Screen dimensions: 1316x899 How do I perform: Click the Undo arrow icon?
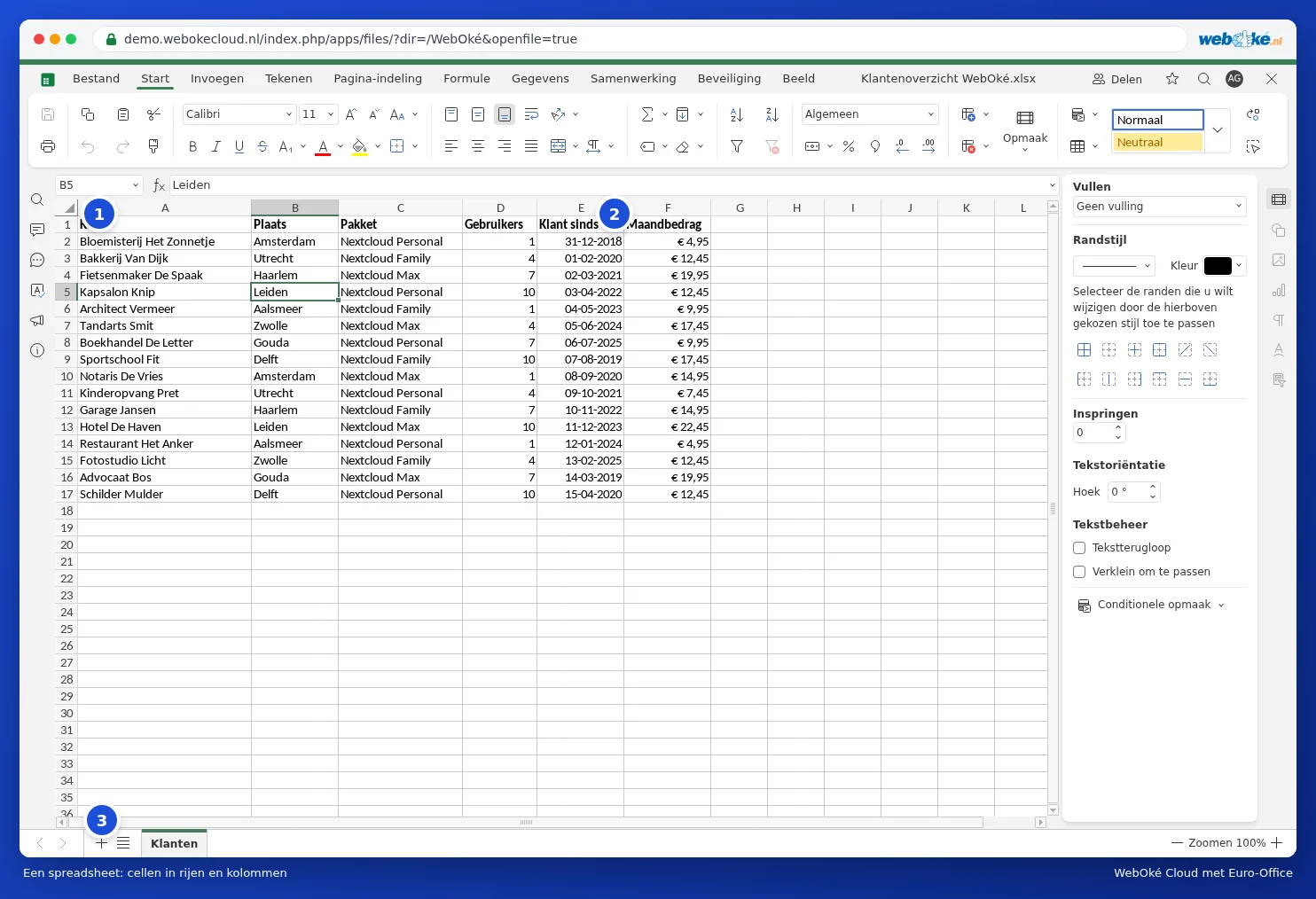coord(88,146)
